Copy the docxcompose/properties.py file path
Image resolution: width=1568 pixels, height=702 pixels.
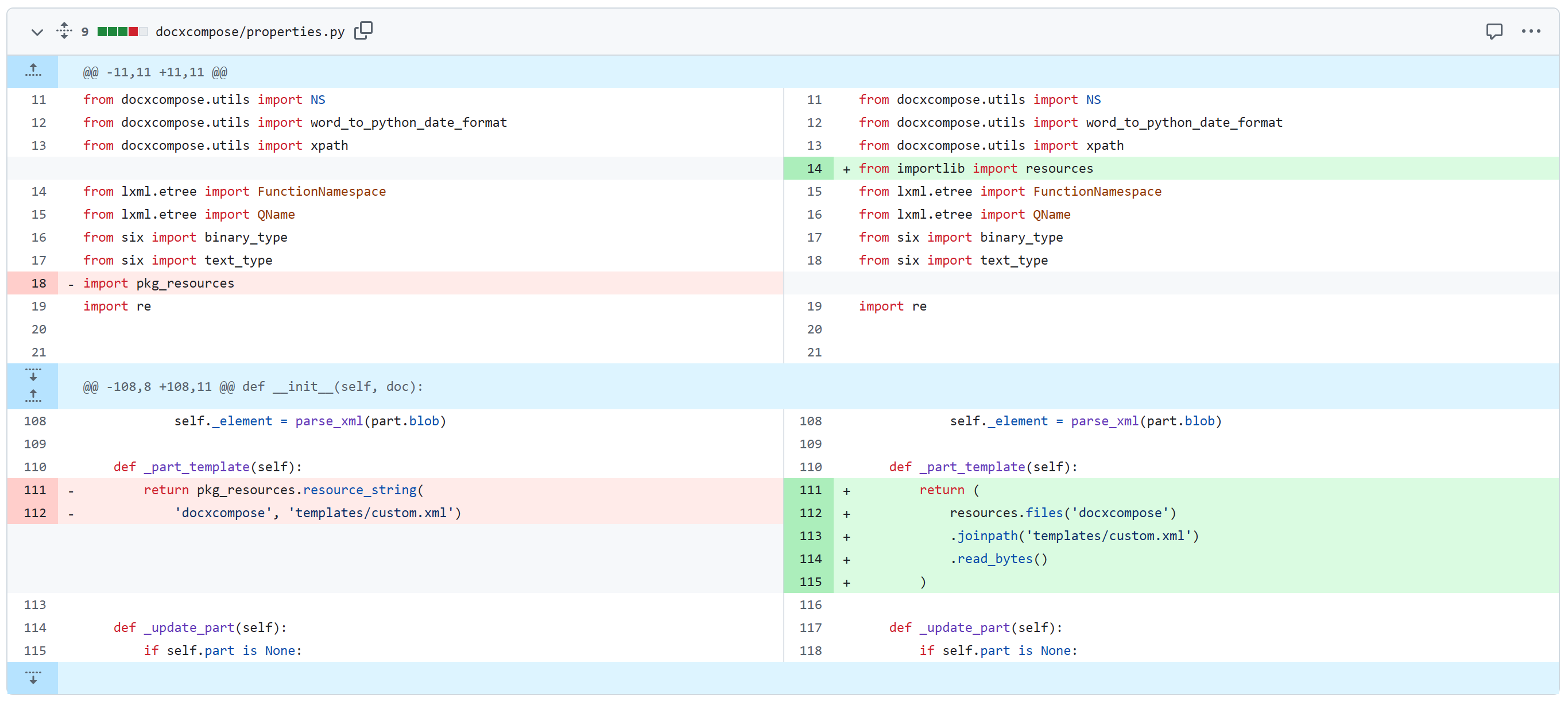click(363, 30)
